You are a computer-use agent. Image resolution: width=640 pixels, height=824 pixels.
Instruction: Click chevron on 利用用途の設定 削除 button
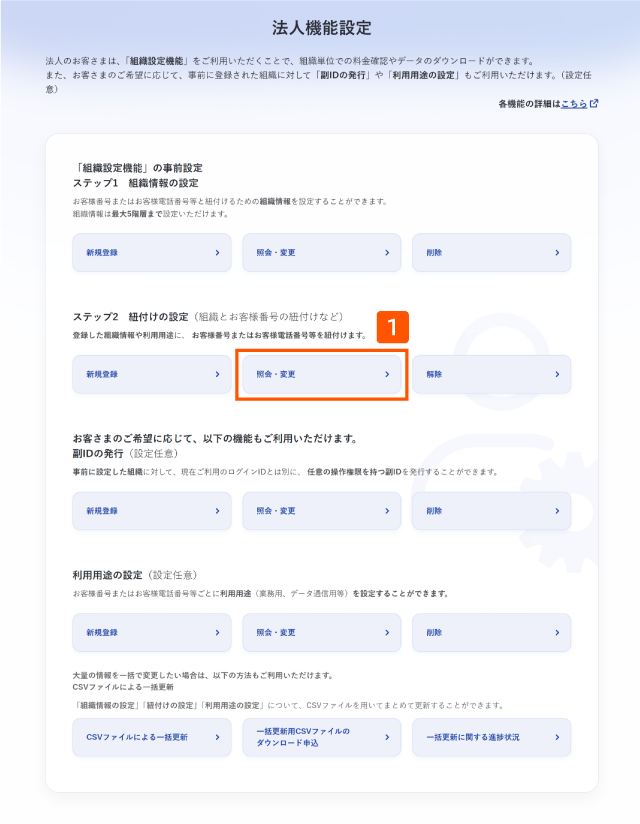pos(558,633)
